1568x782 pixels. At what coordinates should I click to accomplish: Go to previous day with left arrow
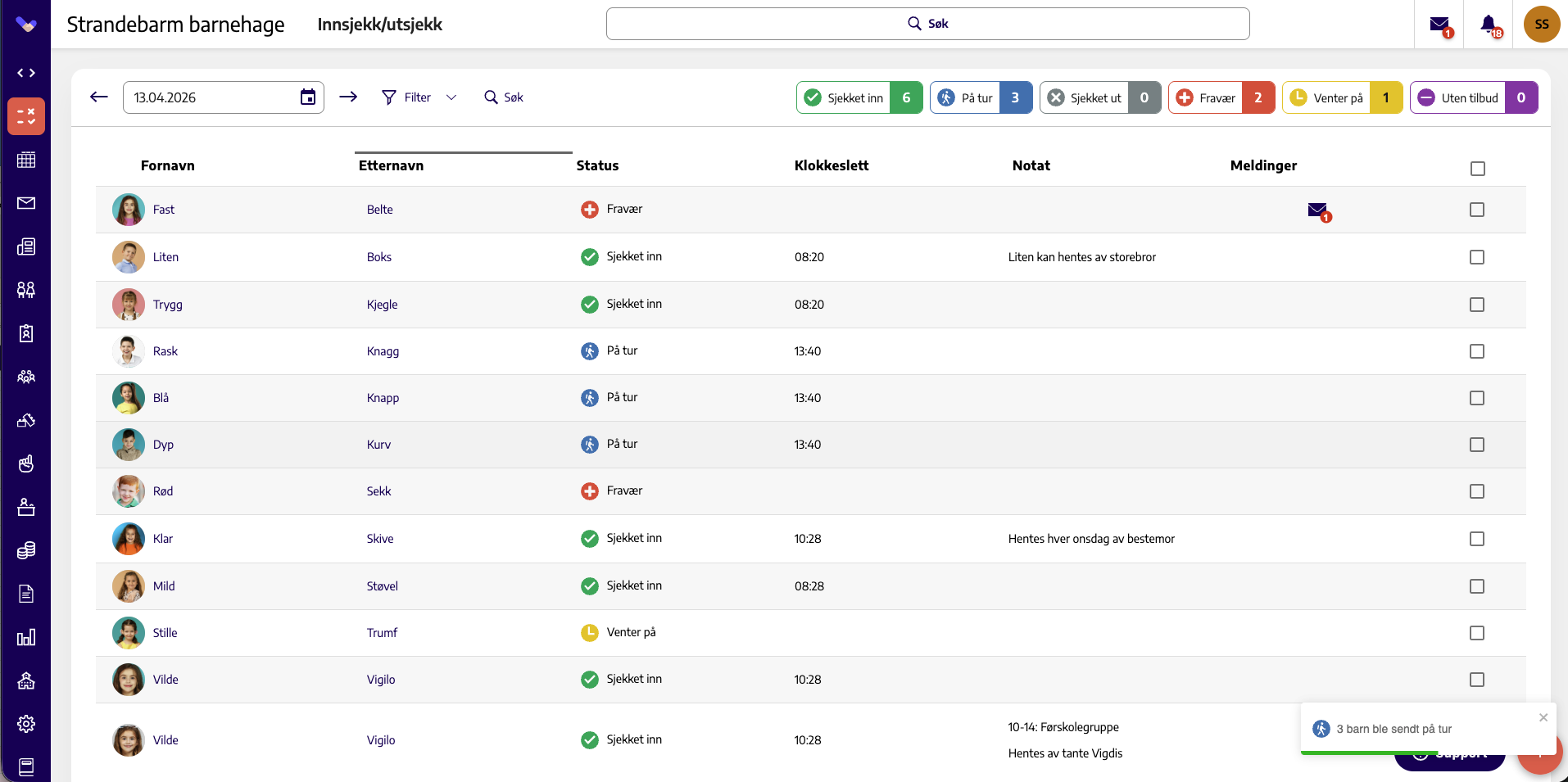99,97
